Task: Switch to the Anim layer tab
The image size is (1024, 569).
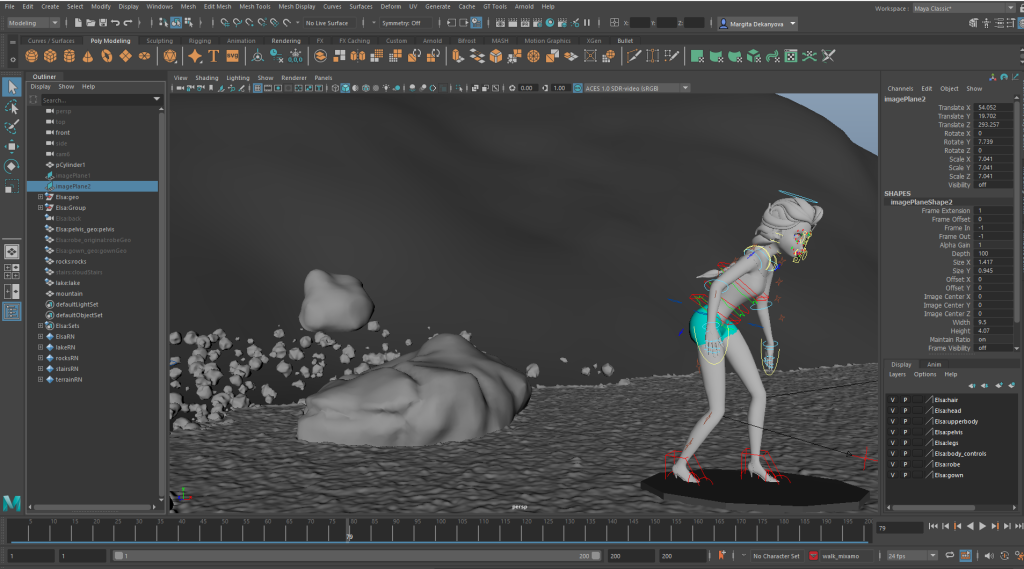Action: click(x=935, y=365)
